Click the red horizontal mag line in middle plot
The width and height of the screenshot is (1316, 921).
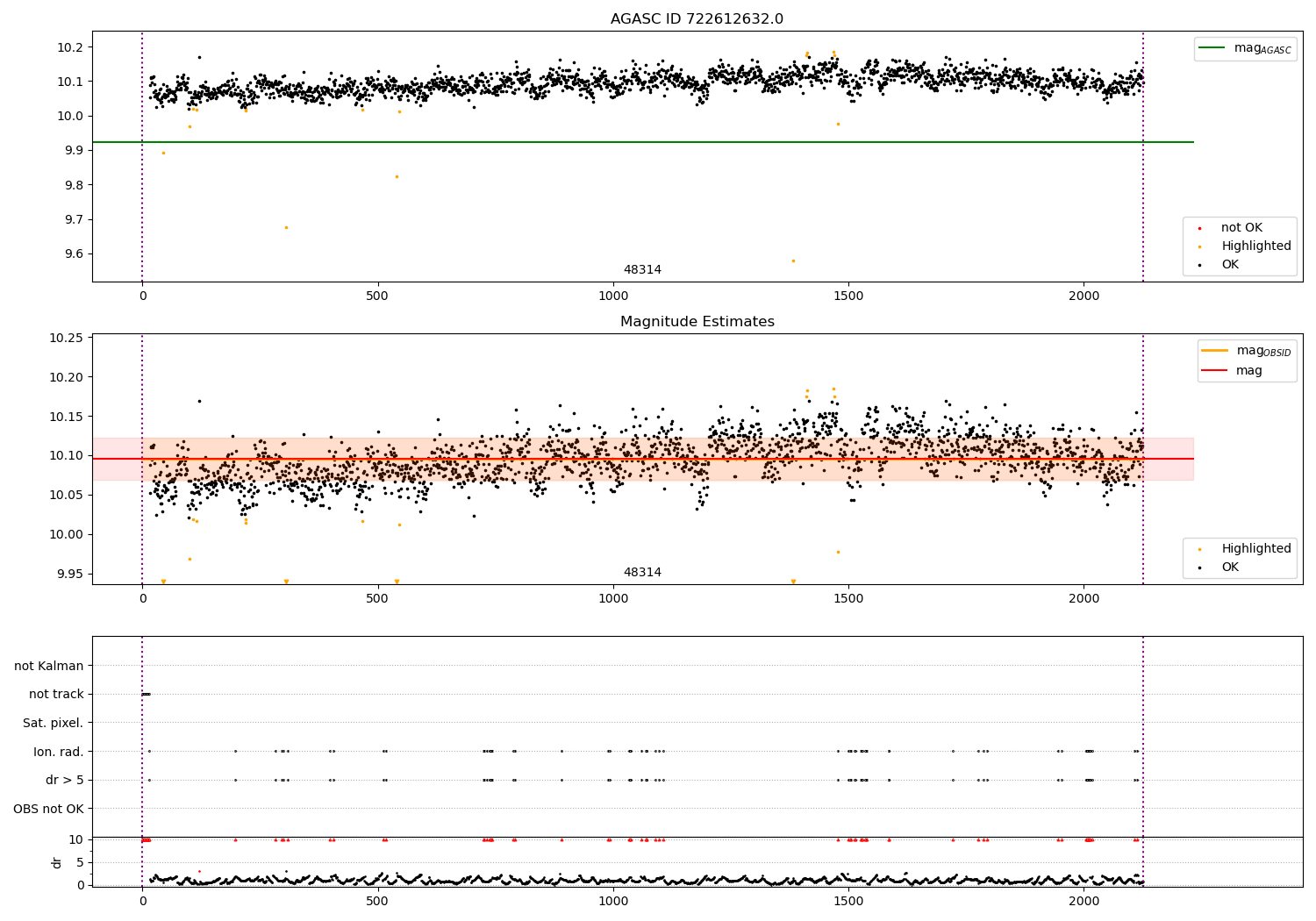pyautogui.click(x=643, y=459)
